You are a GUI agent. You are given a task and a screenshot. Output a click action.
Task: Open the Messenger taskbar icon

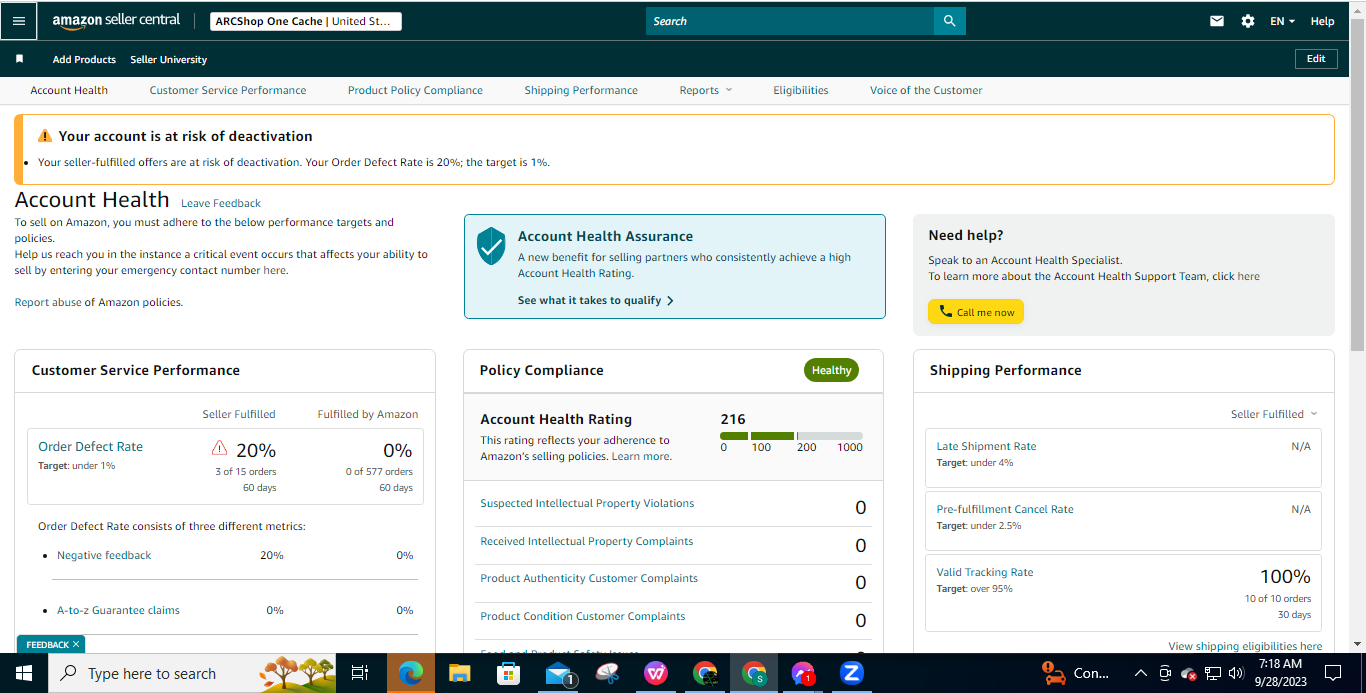[803, 673]
